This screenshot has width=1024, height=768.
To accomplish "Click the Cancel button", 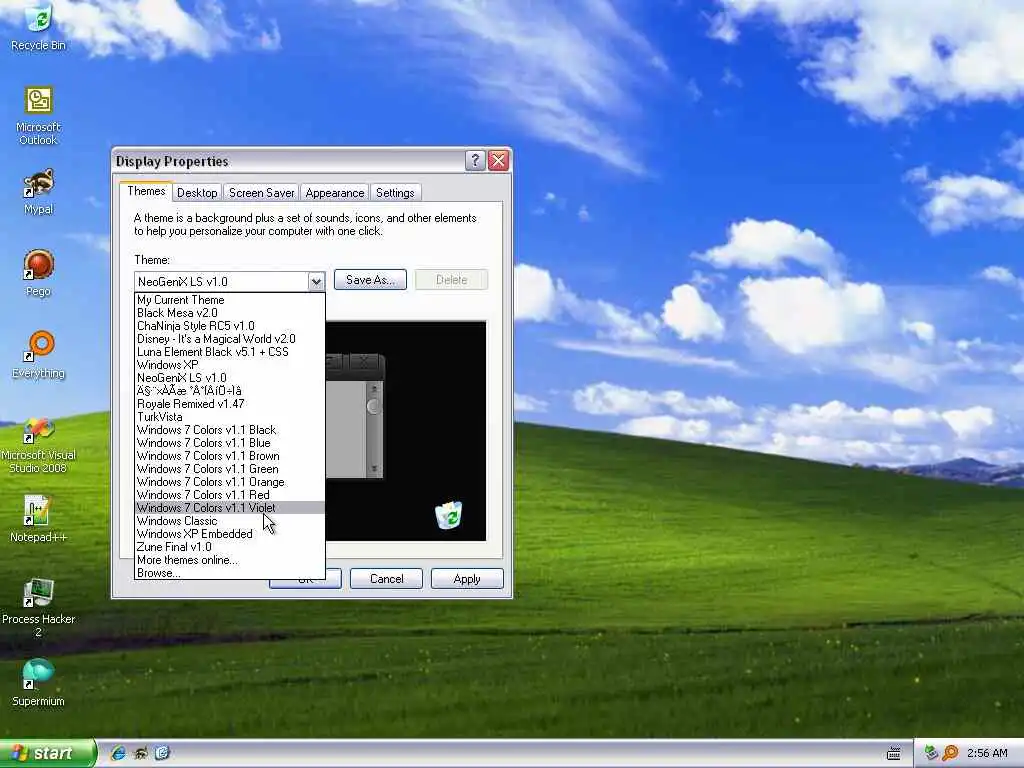I will point(387,579).
